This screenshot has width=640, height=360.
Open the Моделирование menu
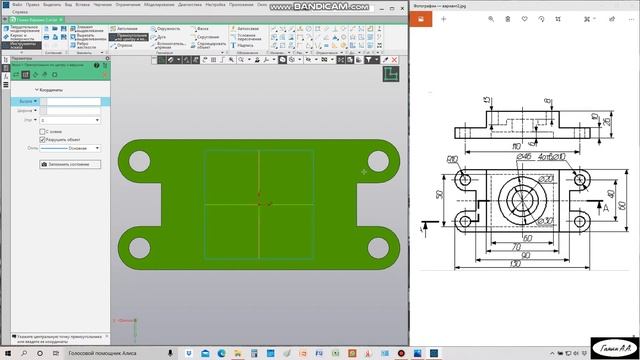[159, 5]
